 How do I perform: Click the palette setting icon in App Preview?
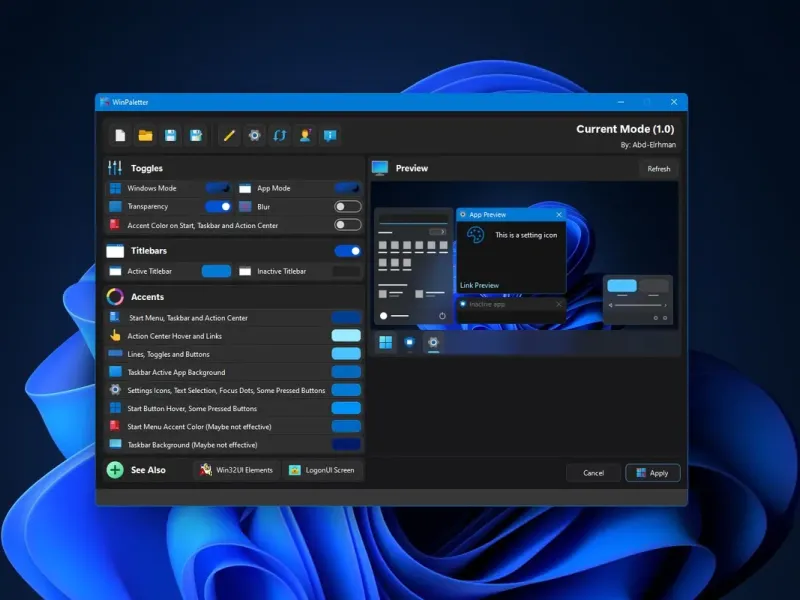[476, 235]
